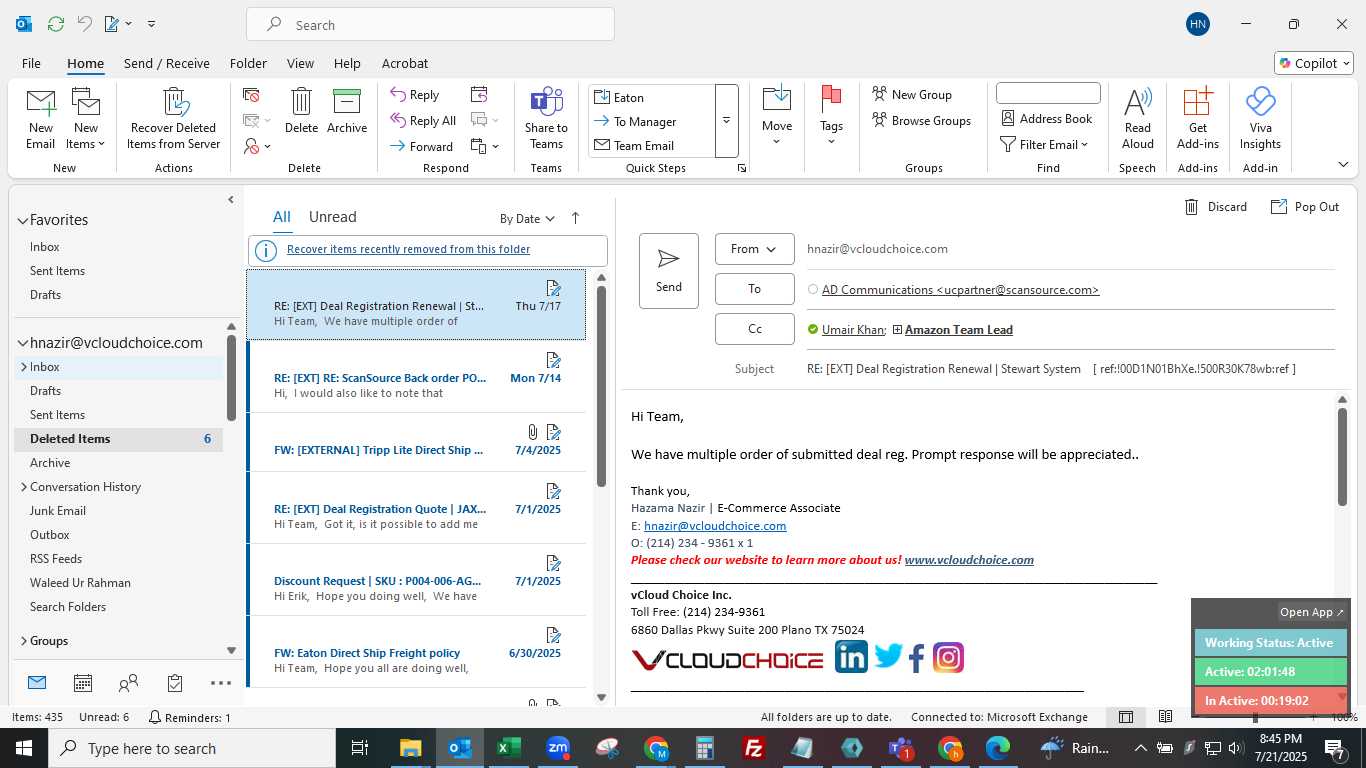Reverse the sort order arrow
The height and width of the screenshot is (768, 1366).
[x=575, y=218]
